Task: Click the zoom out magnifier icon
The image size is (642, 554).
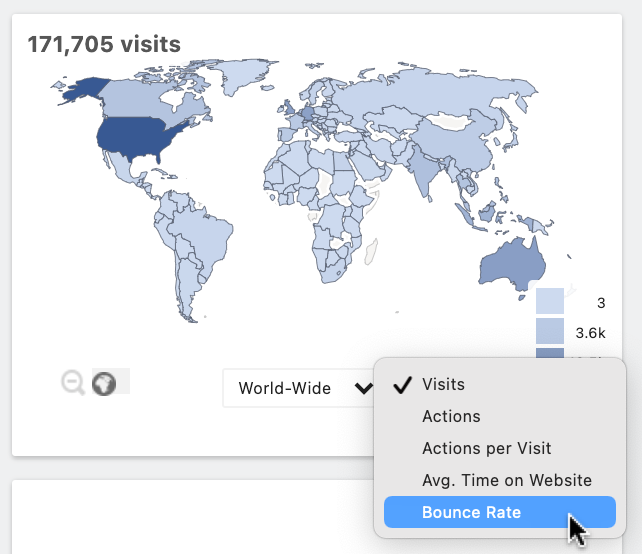Action: [x=73, y=382]
